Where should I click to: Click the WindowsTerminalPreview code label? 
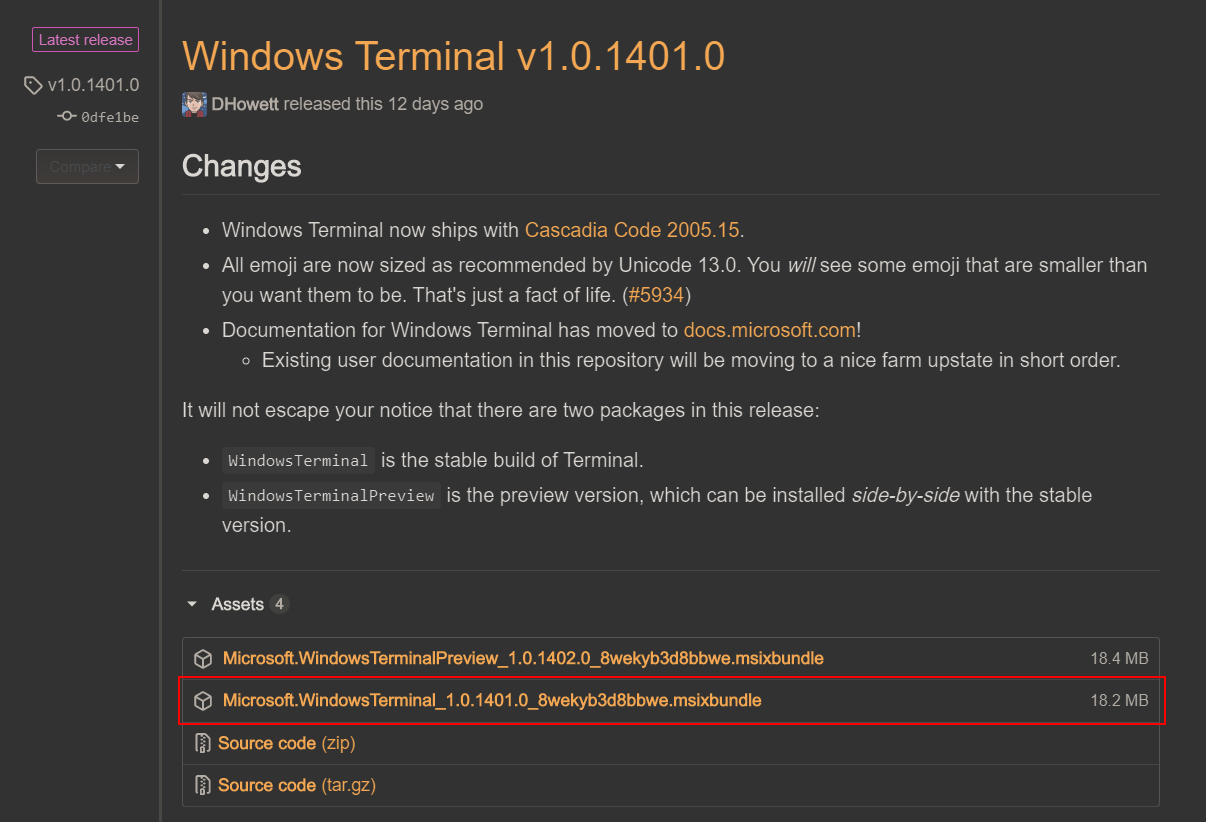click(x=331, y=495)
